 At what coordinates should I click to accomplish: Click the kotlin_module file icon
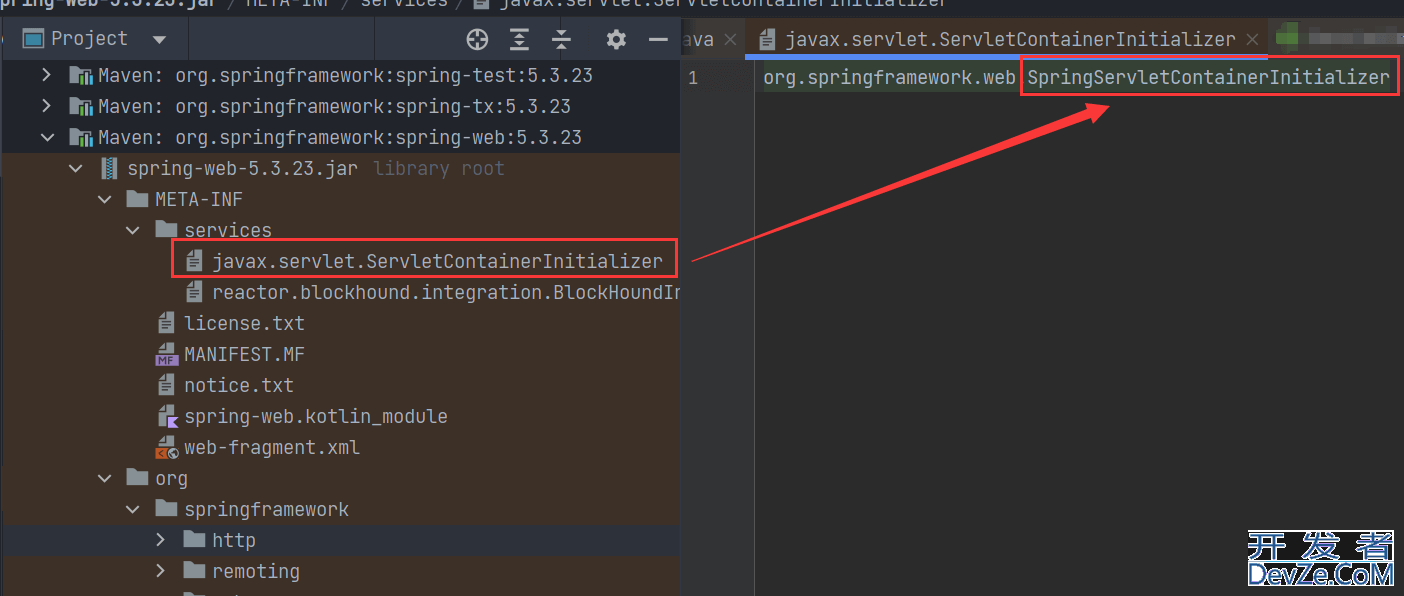click(166, 416)
